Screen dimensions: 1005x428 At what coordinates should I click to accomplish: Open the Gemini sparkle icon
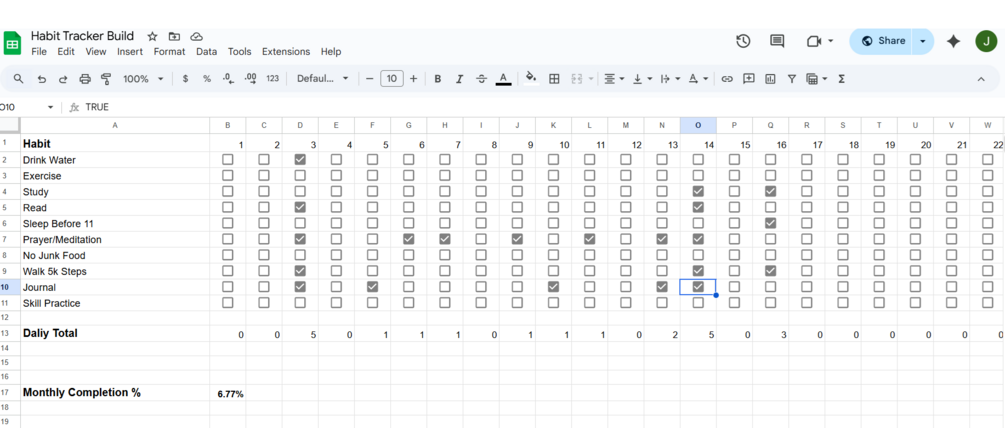pos(953,41)
